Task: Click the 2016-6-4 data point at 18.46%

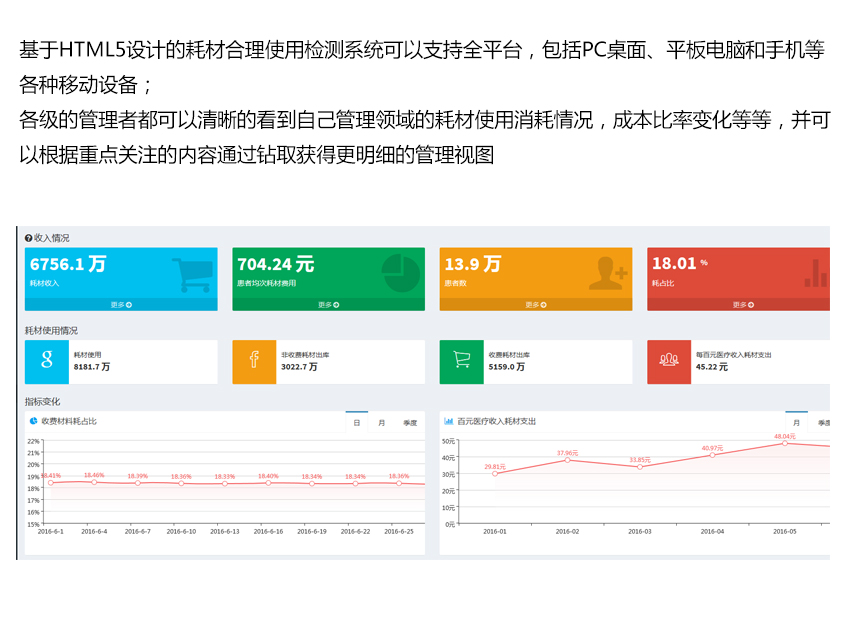Action: (x=94, y=482)
